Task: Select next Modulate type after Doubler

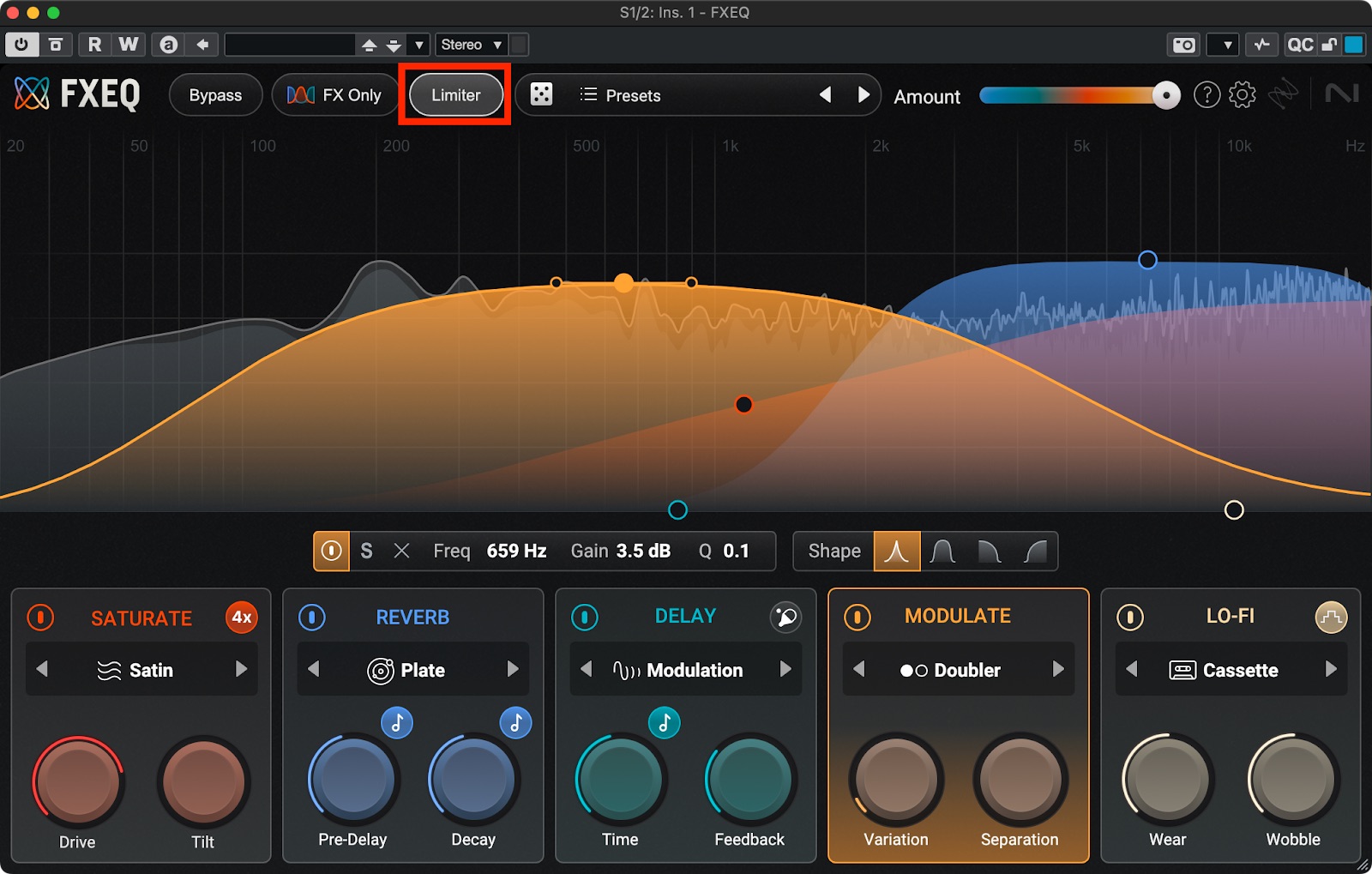Action: 1058,669
